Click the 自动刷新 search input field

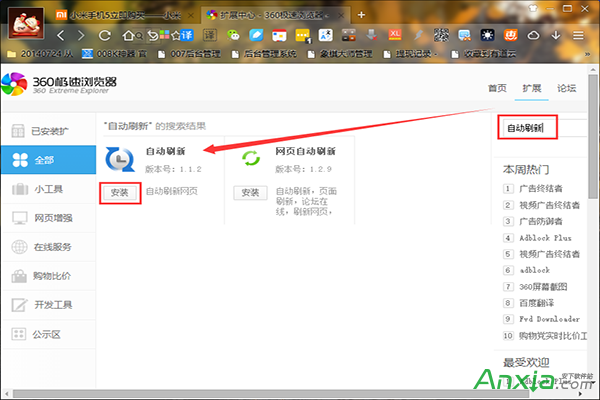click(544, 128)
